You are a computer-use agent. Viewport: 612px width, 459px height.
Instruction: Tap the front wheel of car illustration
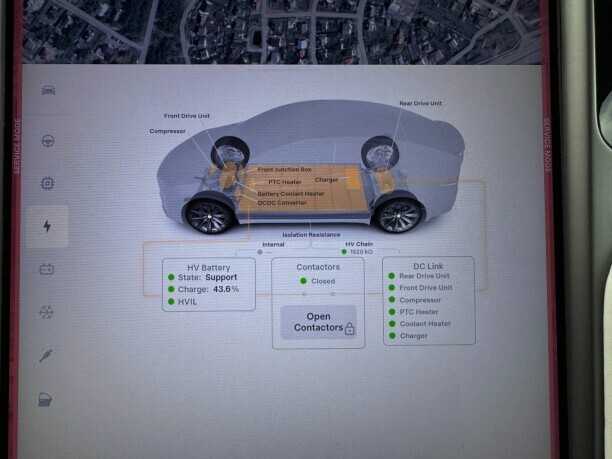tap(210, 215)
